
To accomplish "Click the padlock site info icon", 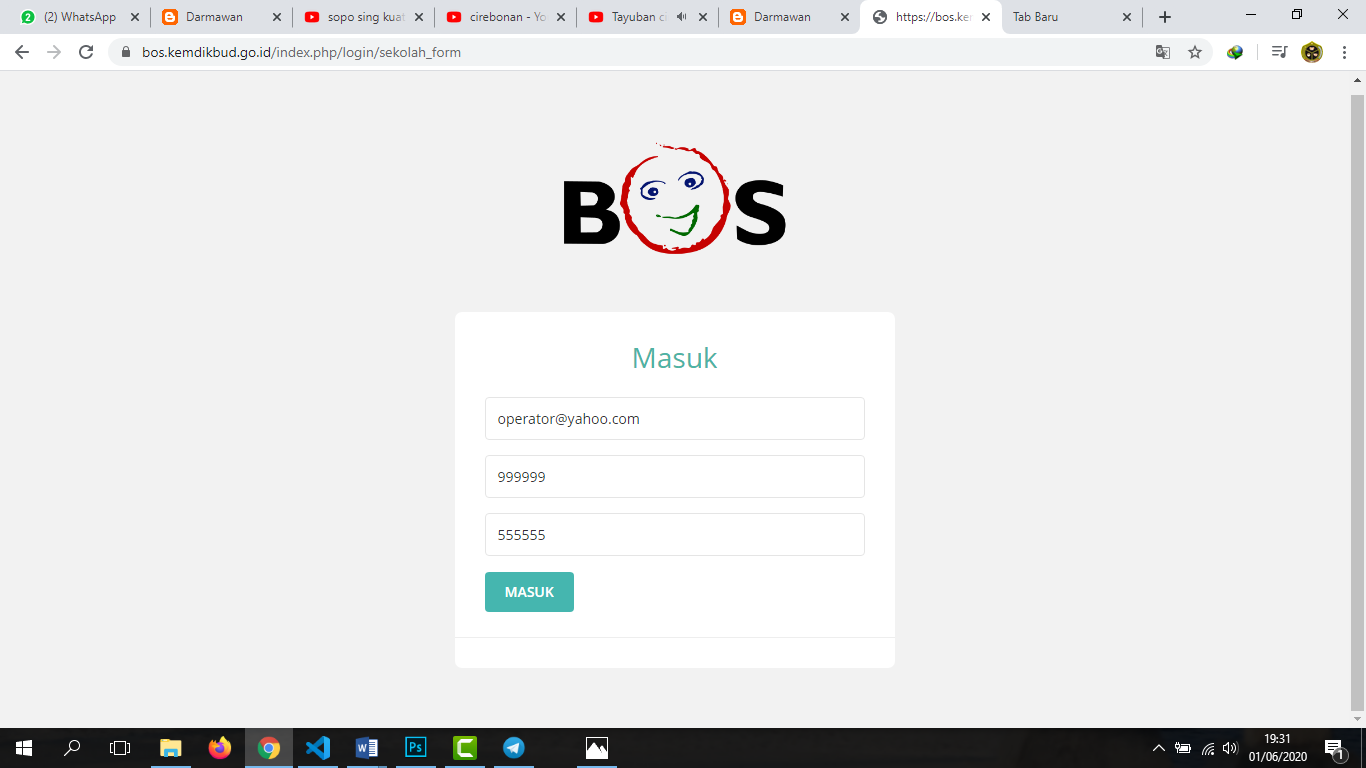I will 126,52.
